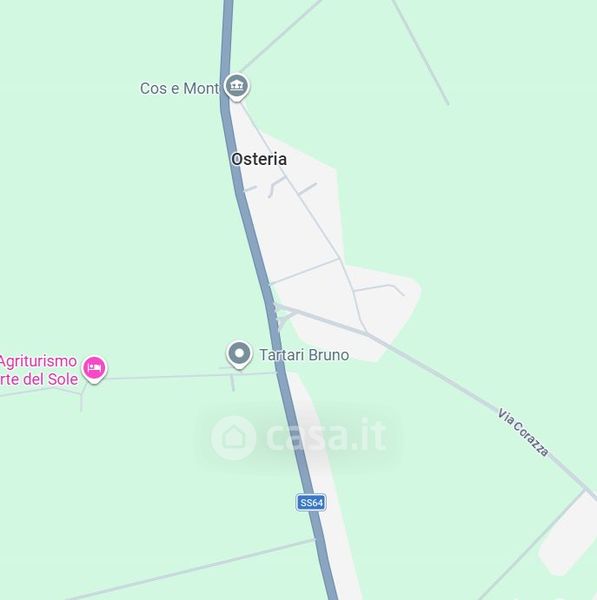
Task: Click the SS64 road shield icon
Action: tap(311, 502)
